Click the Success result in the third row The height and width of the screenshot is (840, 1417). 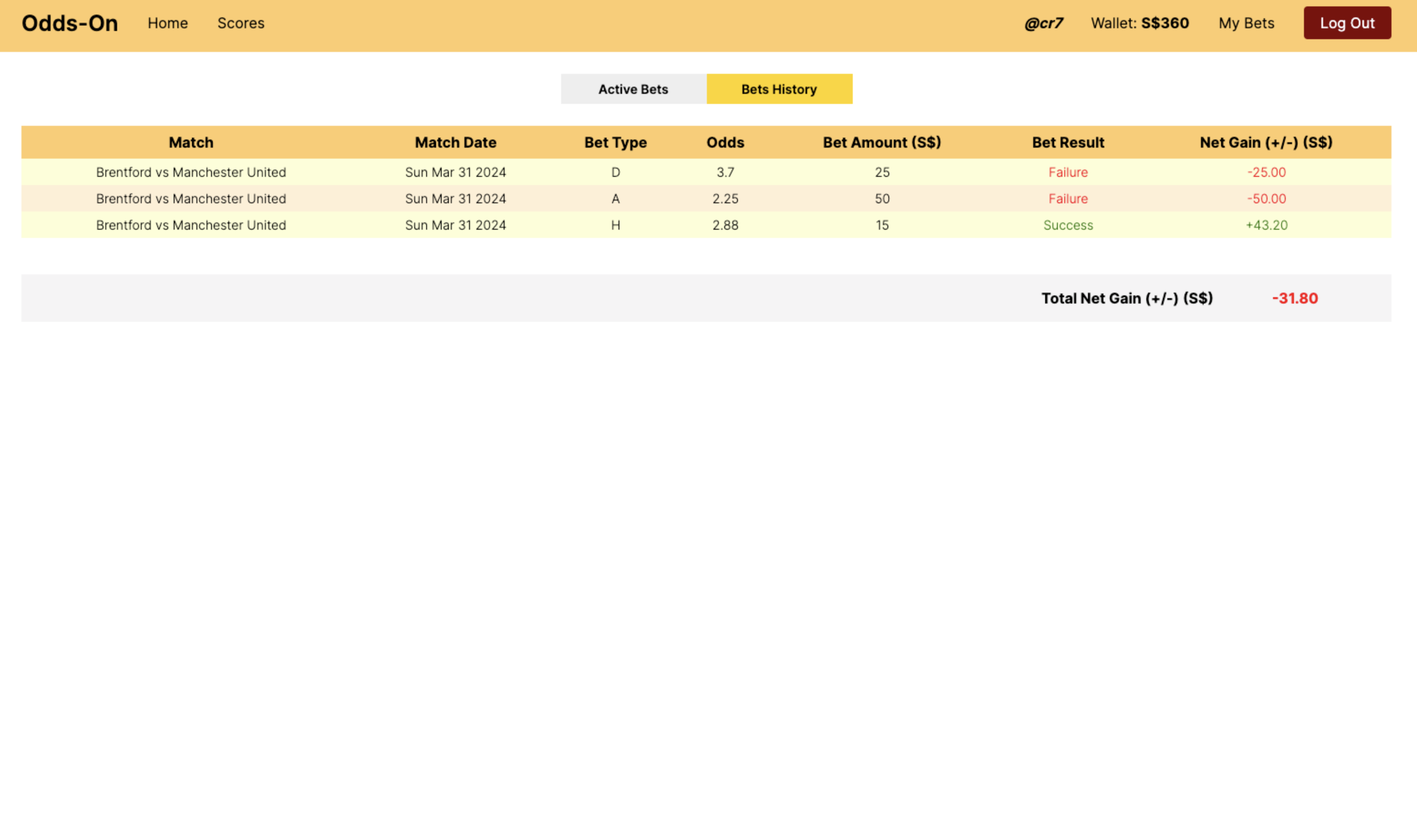click(1068, 225)
